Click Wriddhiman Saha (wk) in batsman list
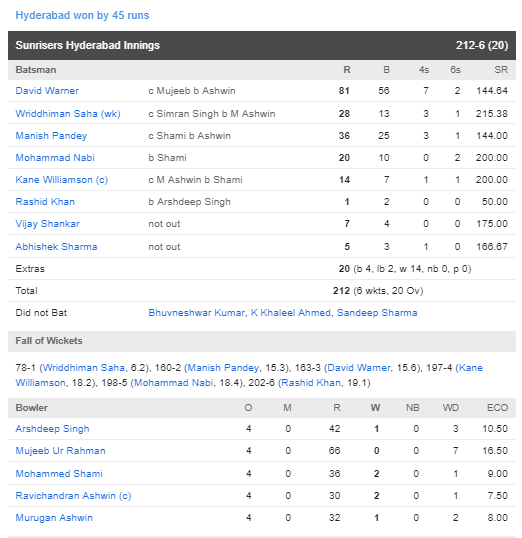This screenshot has width=522, height=538. click(x=68, y=114)
